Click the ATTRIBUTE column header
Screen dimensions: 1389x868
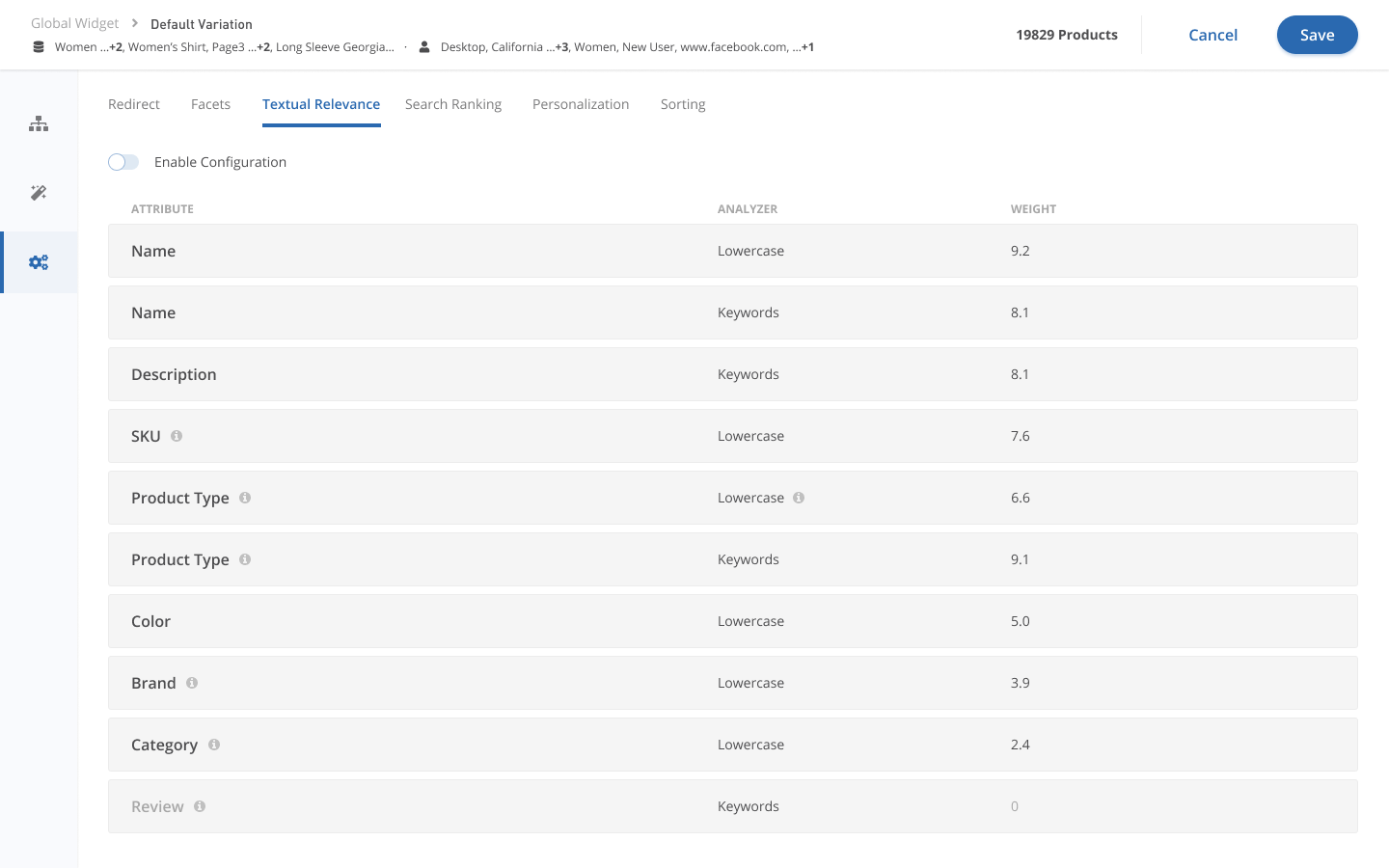[162, 208]
